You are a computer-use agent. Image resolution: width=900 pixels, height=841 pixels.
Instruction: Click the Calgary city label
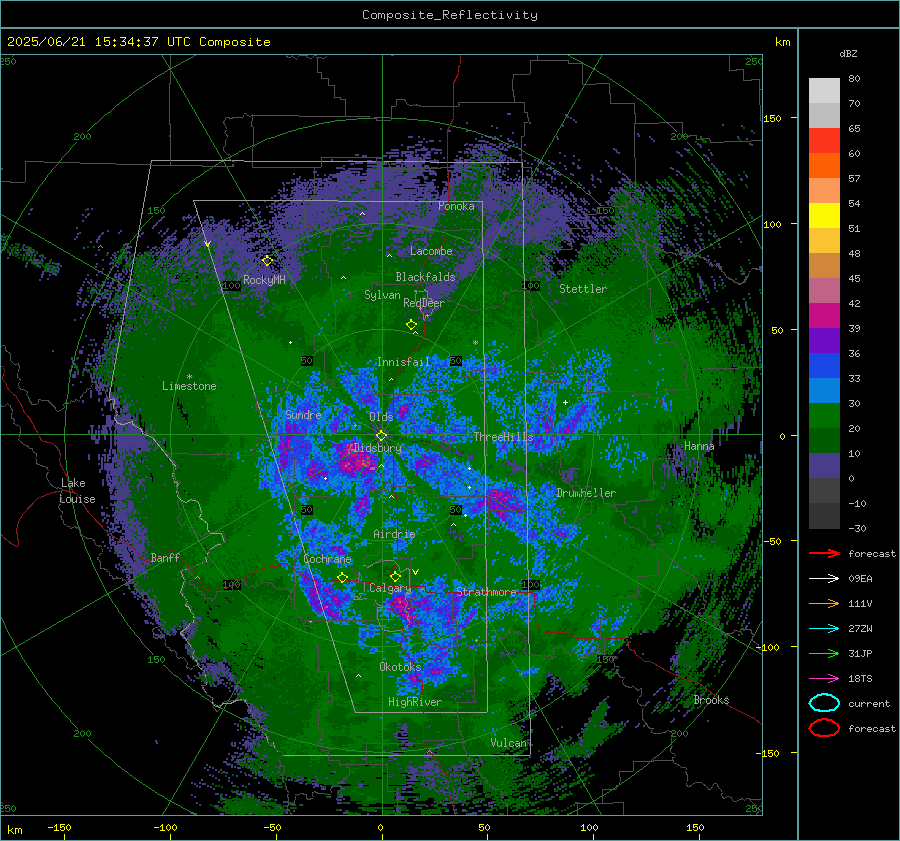390,588
